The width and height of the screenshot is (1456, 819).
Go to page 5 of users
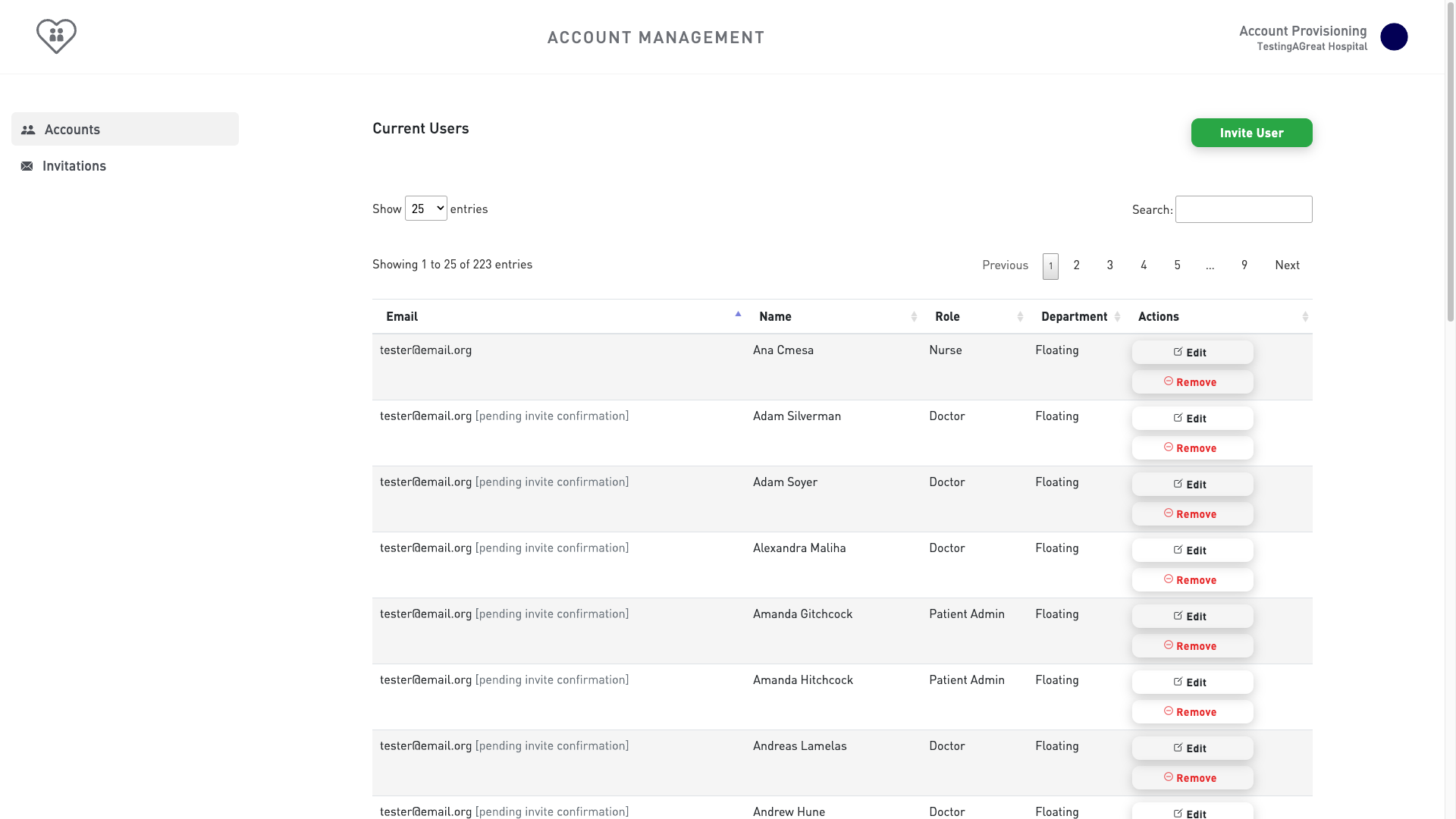[x=1177, y=265]
